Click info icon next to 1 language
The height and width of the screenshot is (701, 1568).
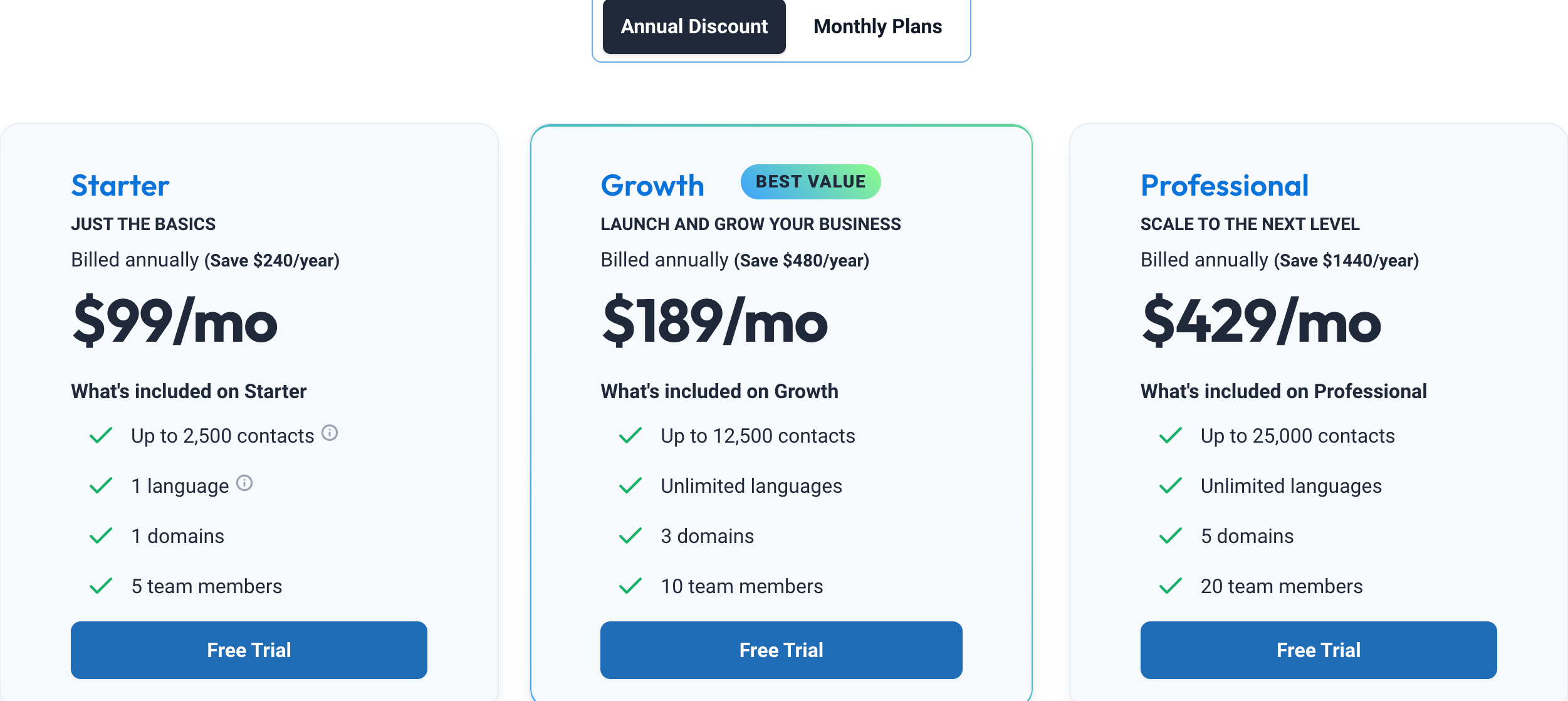click(244, 483)
